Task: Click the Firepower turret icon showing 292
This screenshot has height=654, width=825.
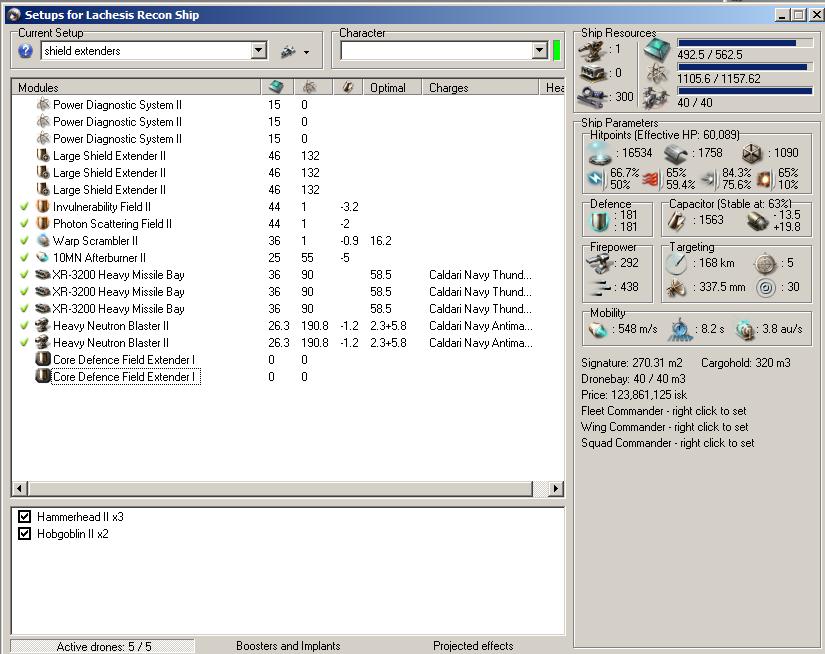Action: [599, 263]
